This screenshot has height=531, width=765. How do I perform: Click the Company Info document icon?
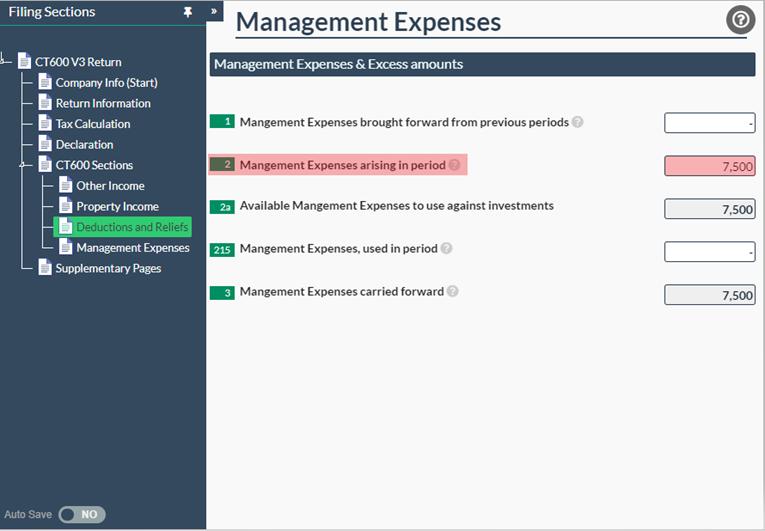(x=45, y=82)
